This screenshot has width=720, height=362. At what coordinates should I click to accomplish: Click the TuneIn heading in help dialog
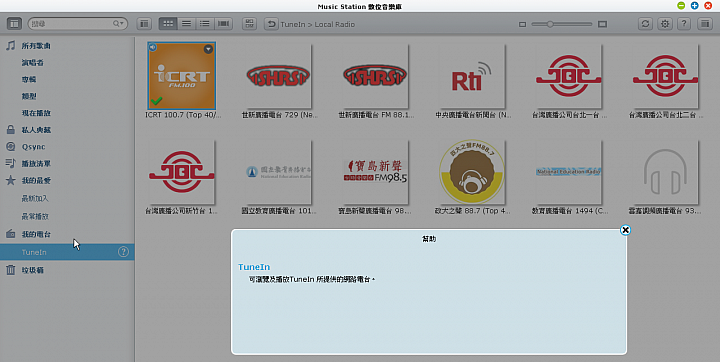254,267
